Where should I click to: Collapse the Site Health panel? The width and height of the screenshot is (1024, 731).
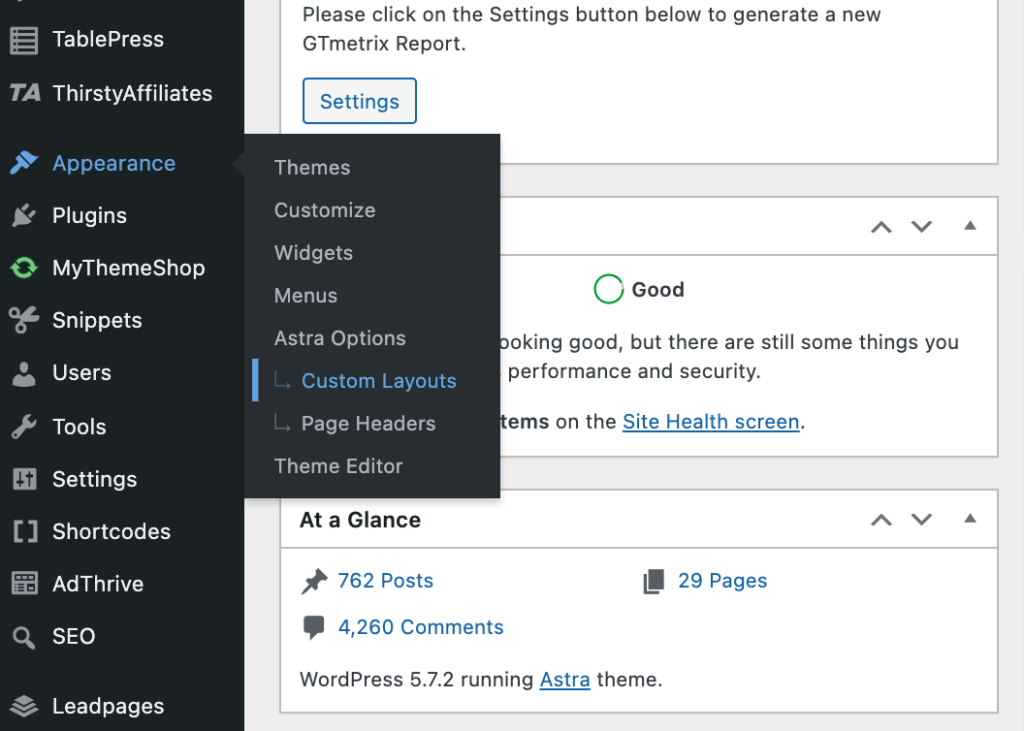[970, 226]
